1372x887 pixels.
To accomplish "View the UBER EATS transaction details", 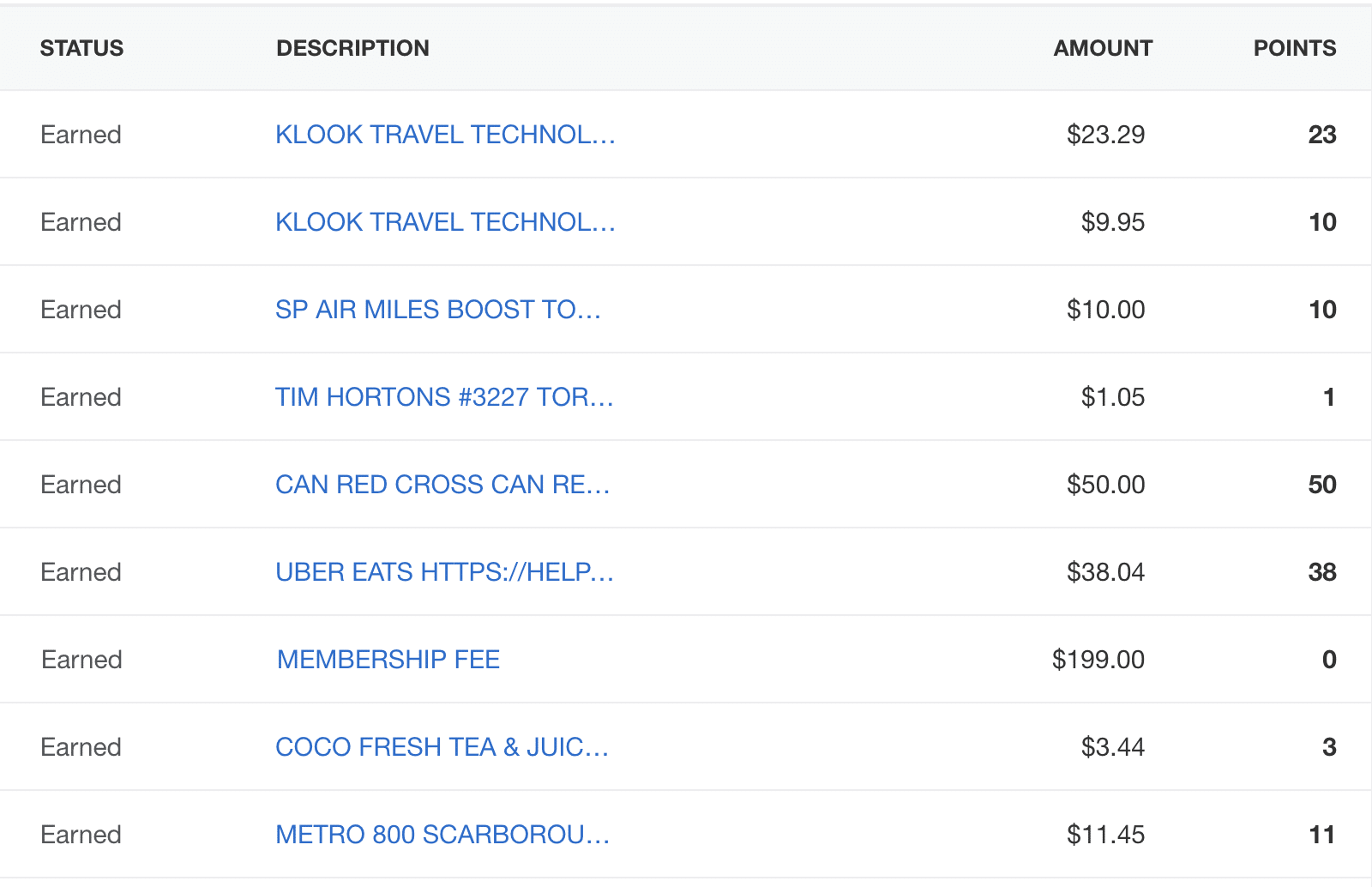I will click(444, 572).
